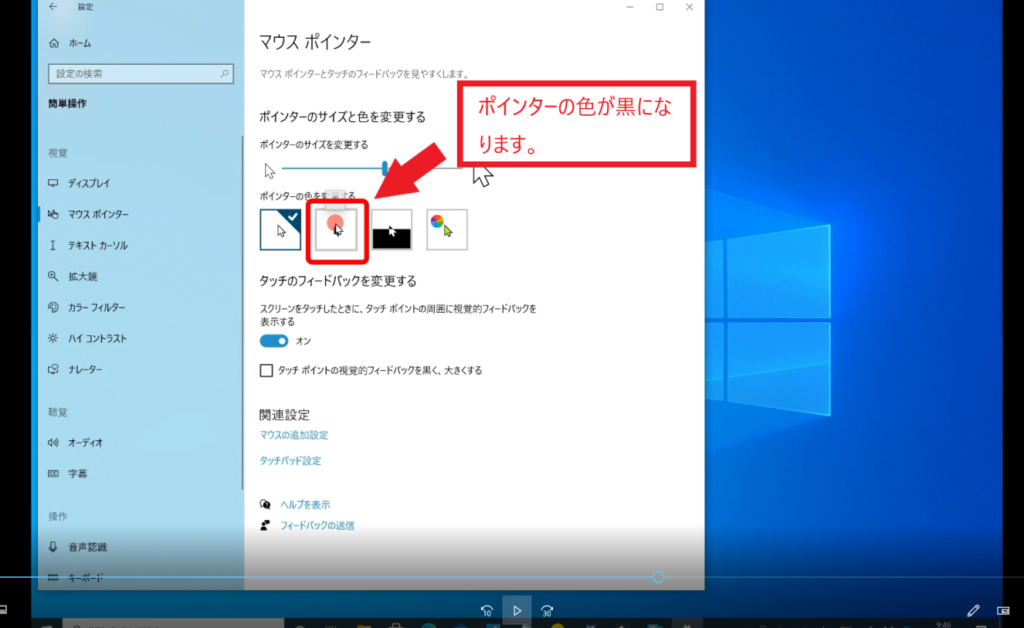This screenshot has width=1024, height=628.
Task: Check the darker, larger touch feedback checkbox
Action: pos(266,370)
